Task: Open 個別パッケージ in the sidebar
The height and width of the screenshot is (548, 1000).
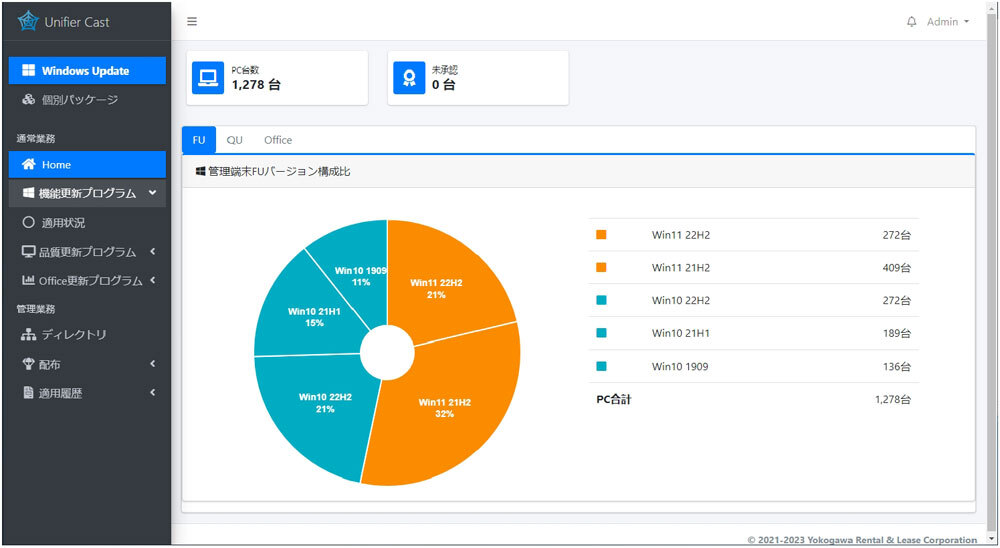Action: [79, 100]
